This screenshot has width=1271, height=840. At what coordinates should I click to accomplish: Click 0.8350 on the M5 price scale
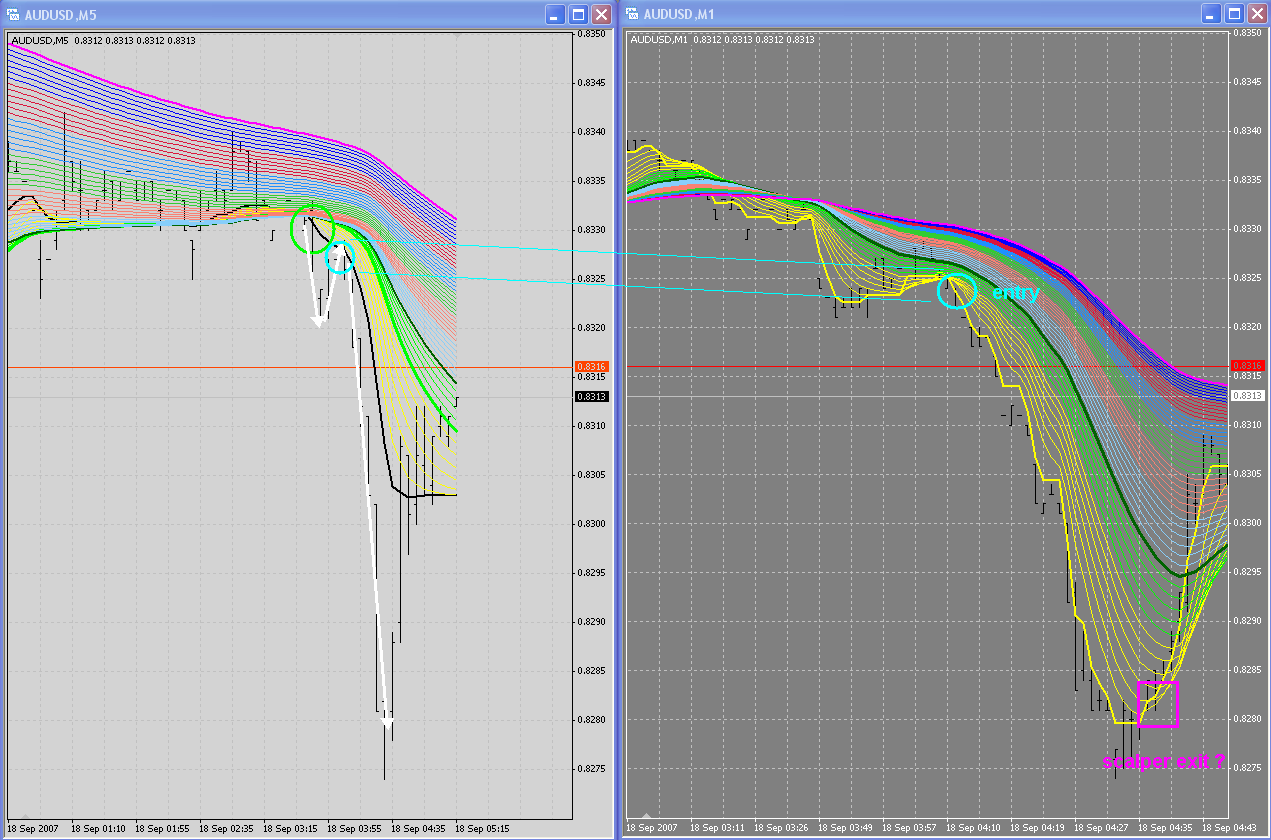click(x=593, y=34)
